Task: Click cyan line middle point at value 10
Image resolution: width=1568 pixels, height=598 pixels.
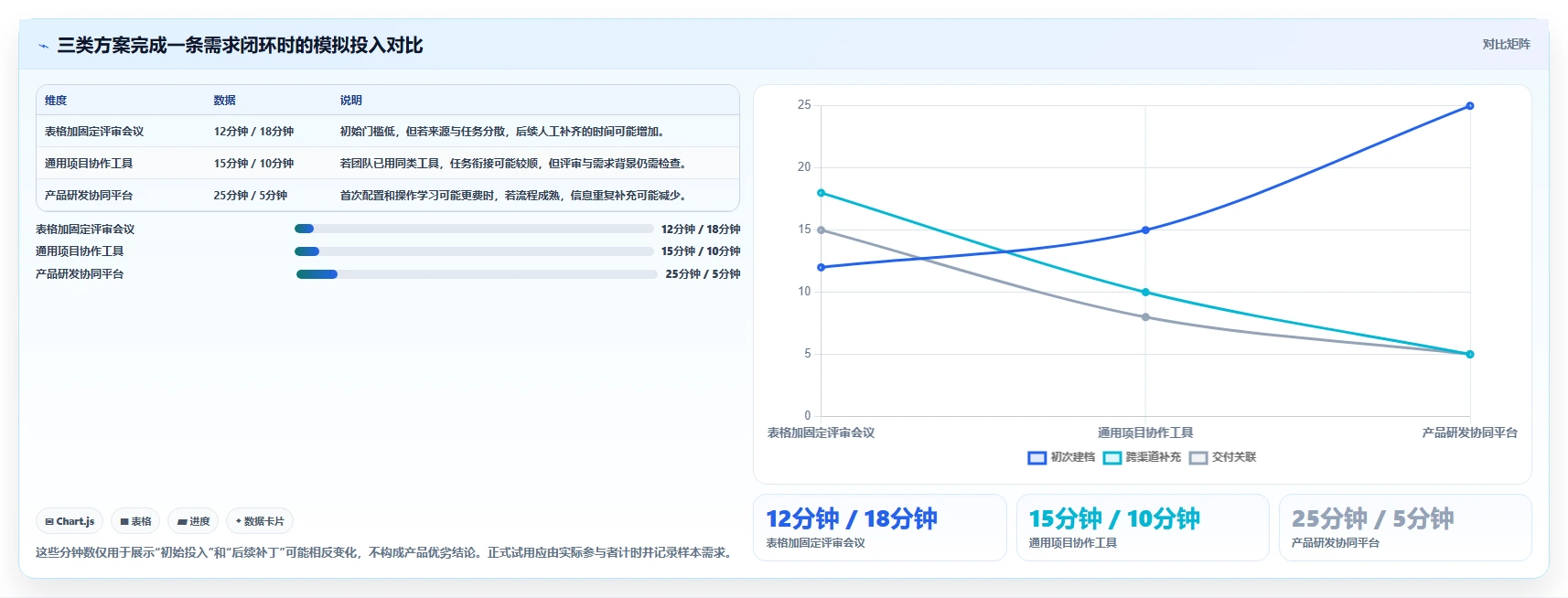Action: (1145, 293)
